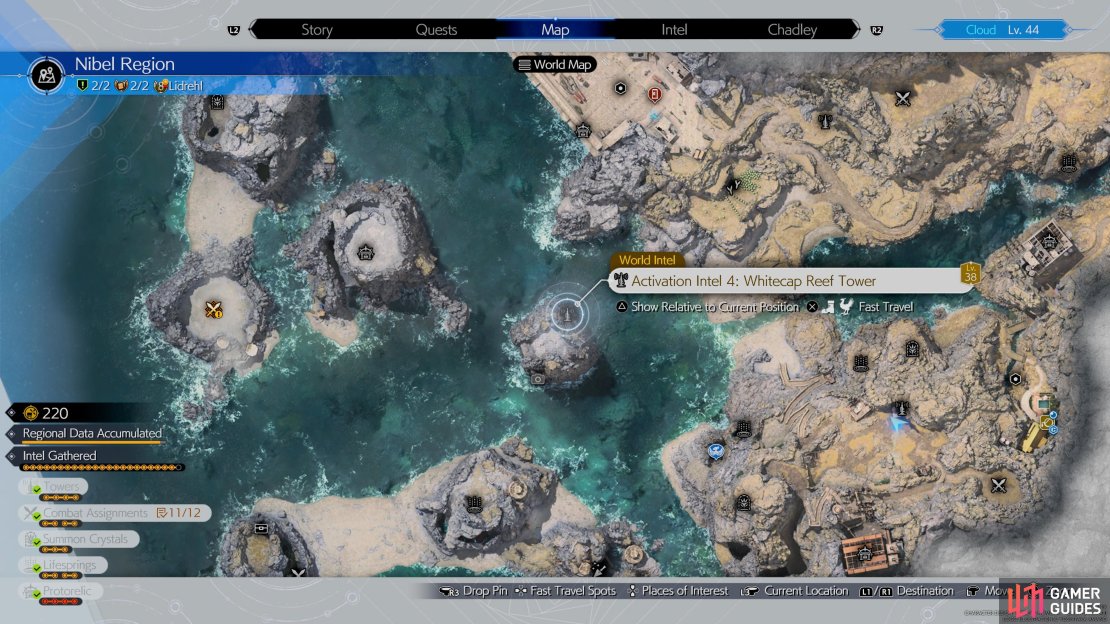Select the building marker on the east fortress
1110x624 pixels.
pyautogui.click(x=1049, y=242)
